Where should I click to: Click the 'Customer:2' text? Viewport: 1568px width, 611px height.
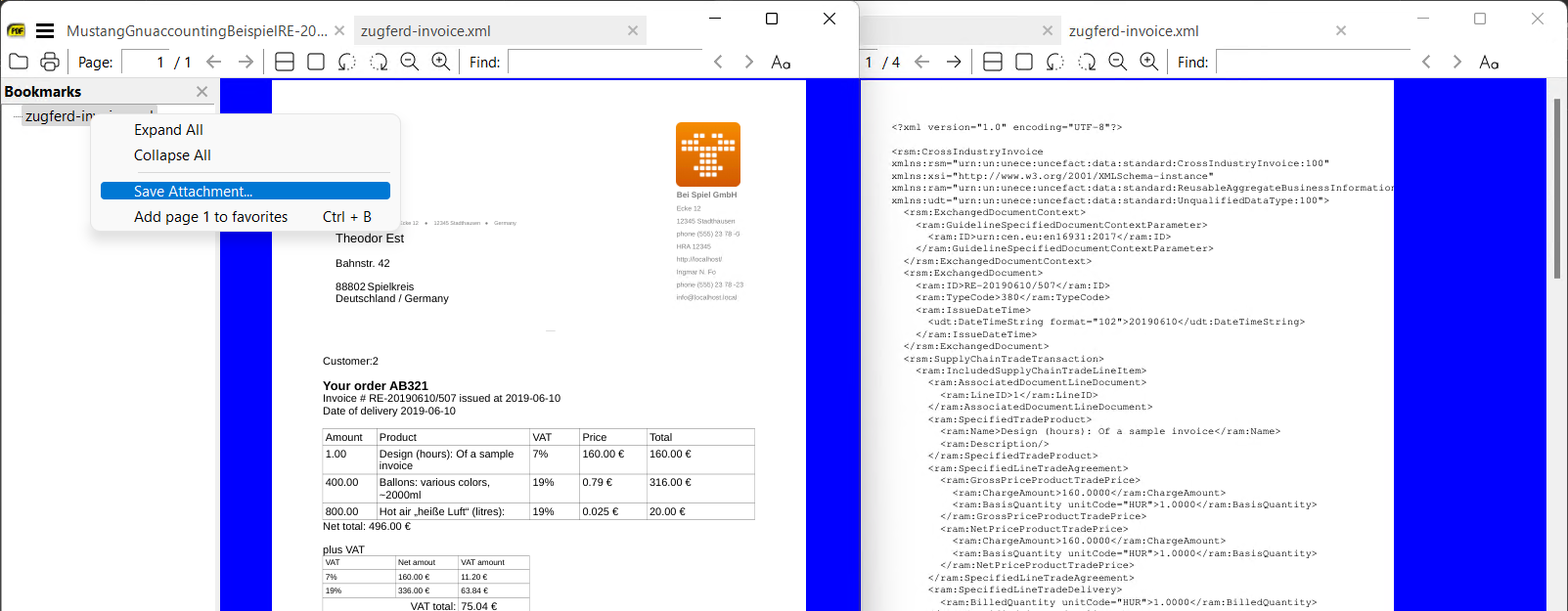350,361
